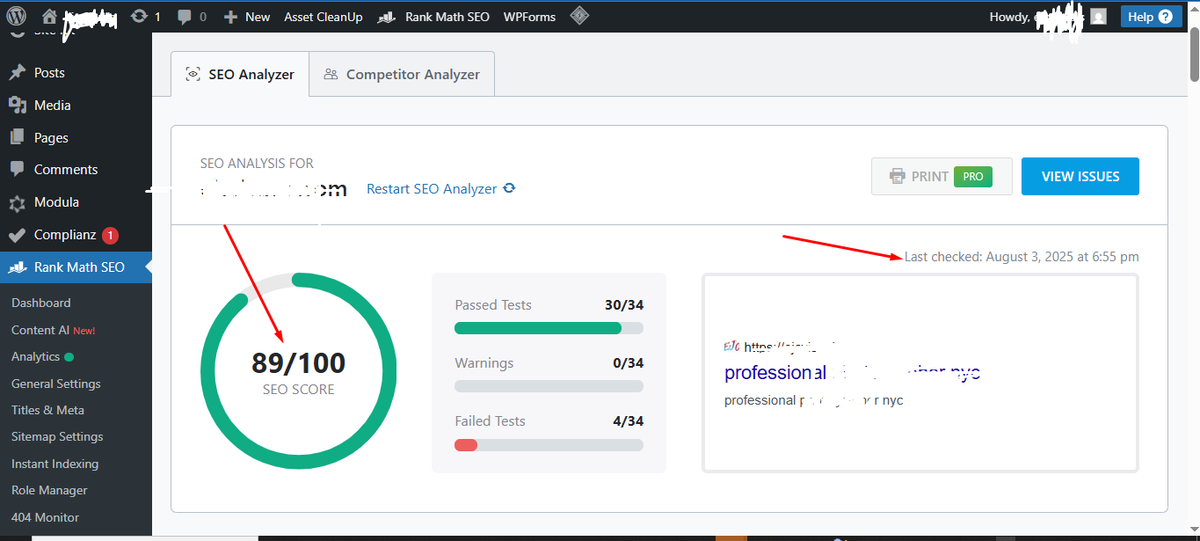Switch to the Competitor Analyzer tab
The image size is (1200, 541).
tap(402, 74)
